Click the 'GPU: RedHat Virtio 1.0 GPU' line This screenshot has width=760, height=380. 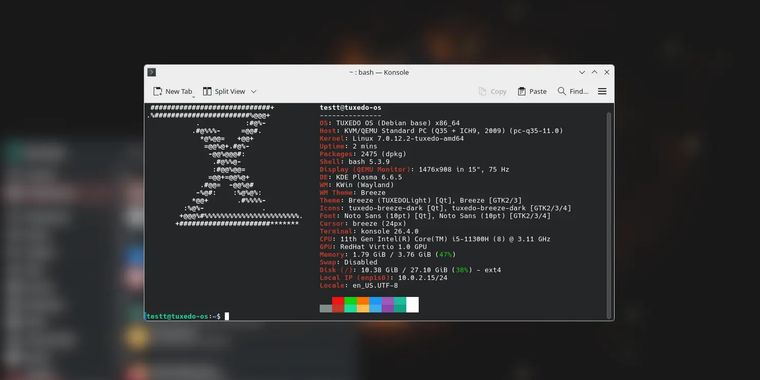point(373,247)
